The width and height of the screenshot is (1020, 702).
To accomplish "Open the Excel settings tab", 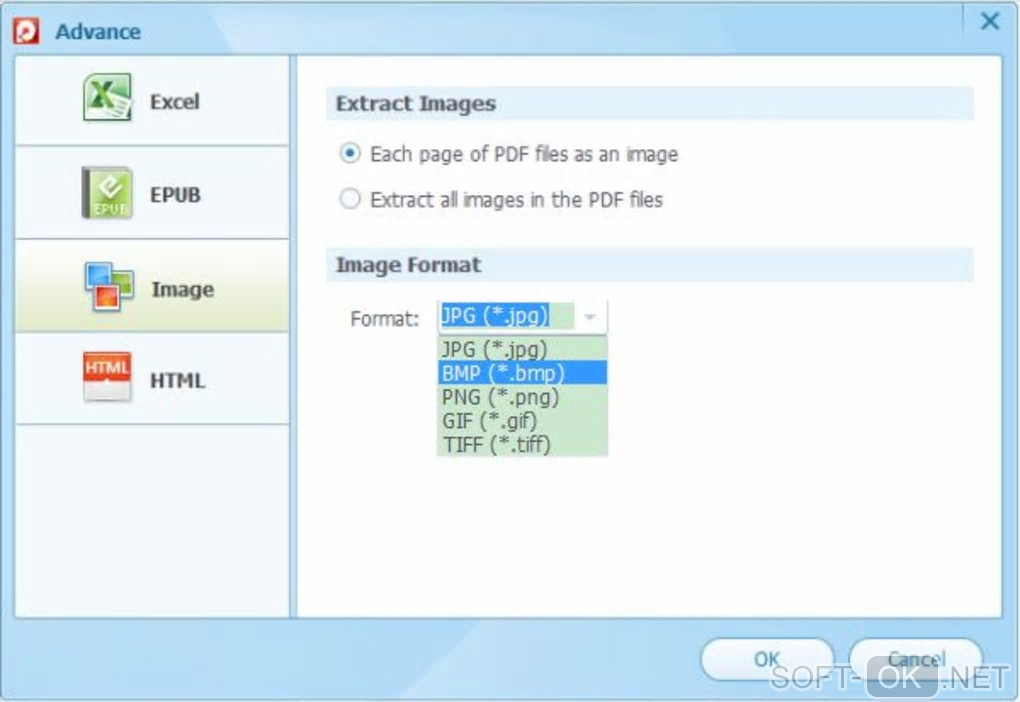I will point(152,101).
